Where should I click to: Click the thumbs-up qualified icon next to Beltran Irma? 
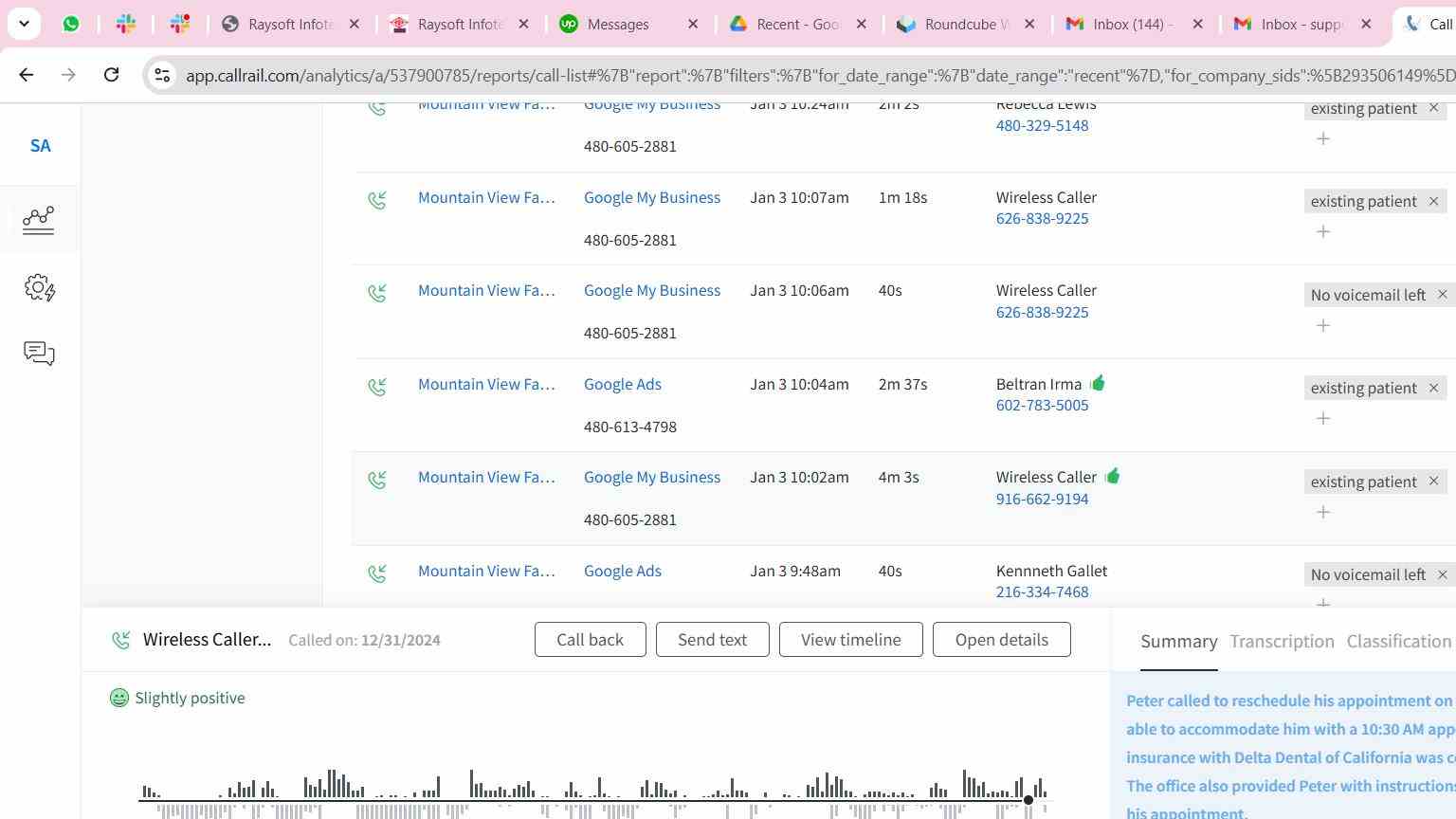(x=1097, y=383)
